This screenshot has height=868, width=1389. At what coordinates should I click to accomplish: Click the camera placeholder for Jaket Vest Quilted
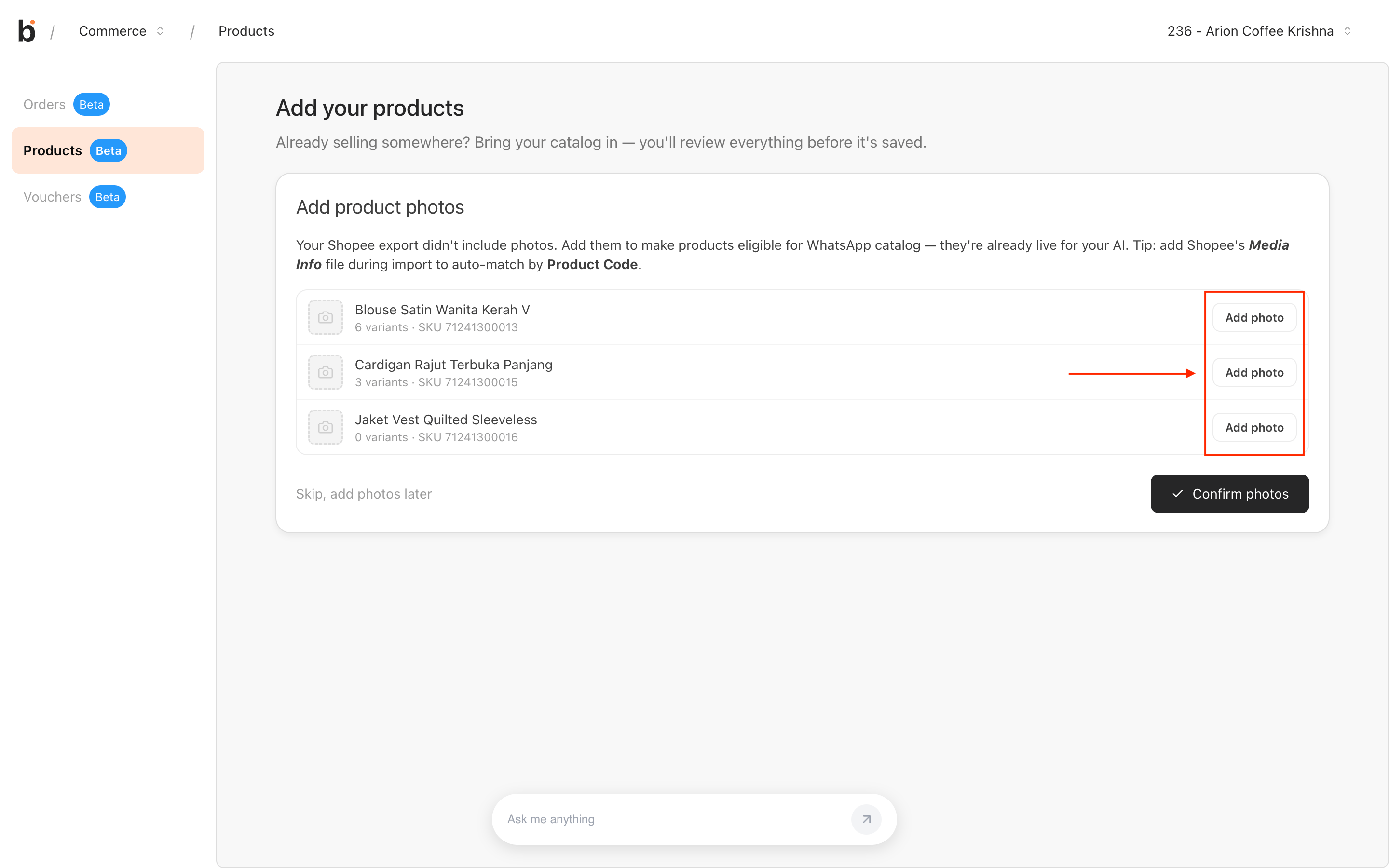point(326,428)
